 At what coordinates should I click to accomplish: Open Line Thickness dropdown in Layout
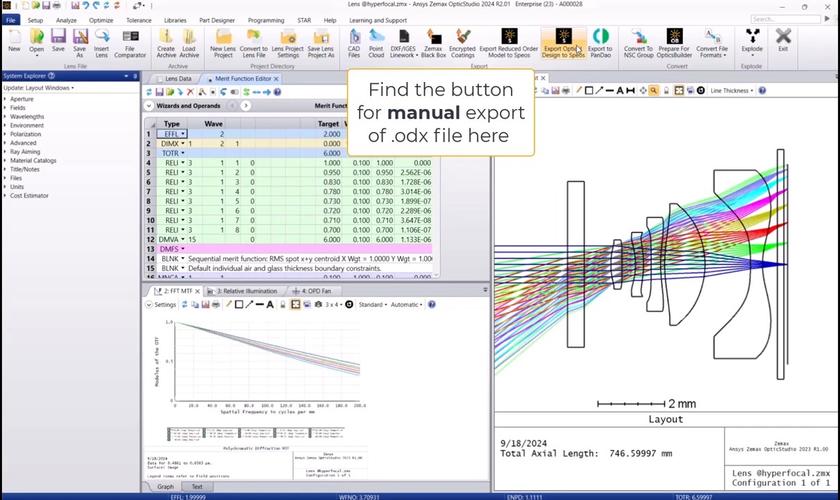pyautogui.click(x=731, y=91)
